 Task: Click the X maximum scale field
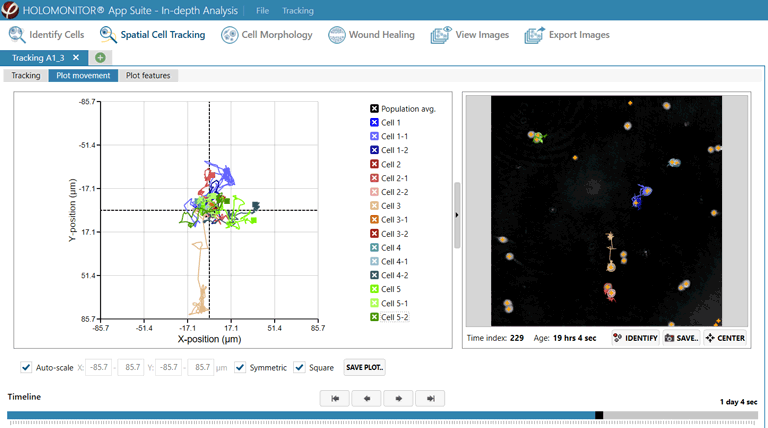(x=132, y=367)
